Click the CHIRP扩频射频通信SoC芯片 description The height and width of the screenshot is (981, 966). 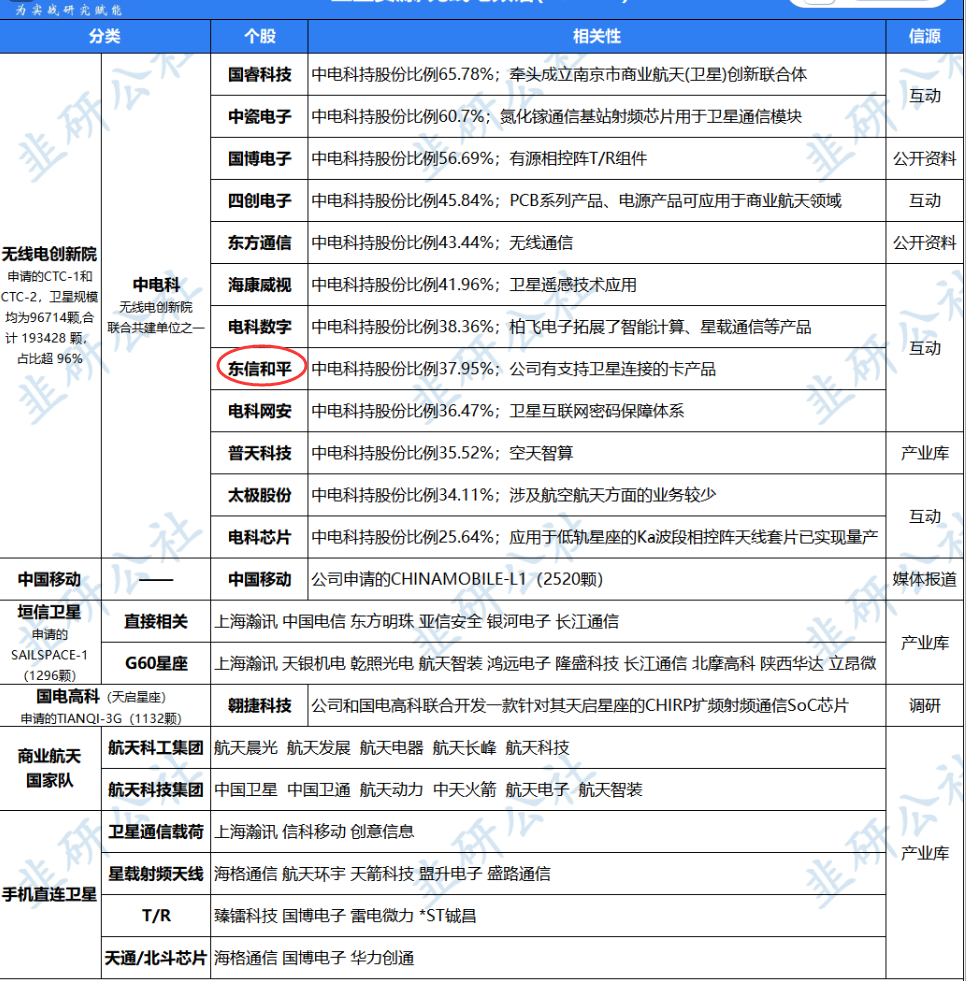click(597, 706)
